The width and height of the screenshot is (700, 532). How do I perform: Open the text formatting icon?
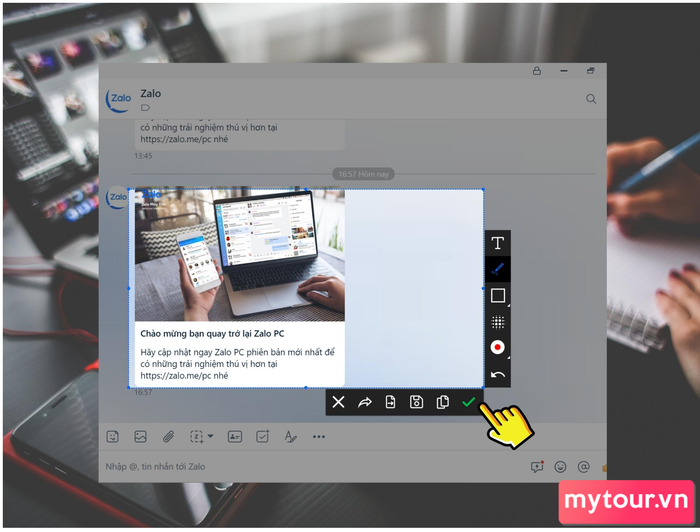291,436
